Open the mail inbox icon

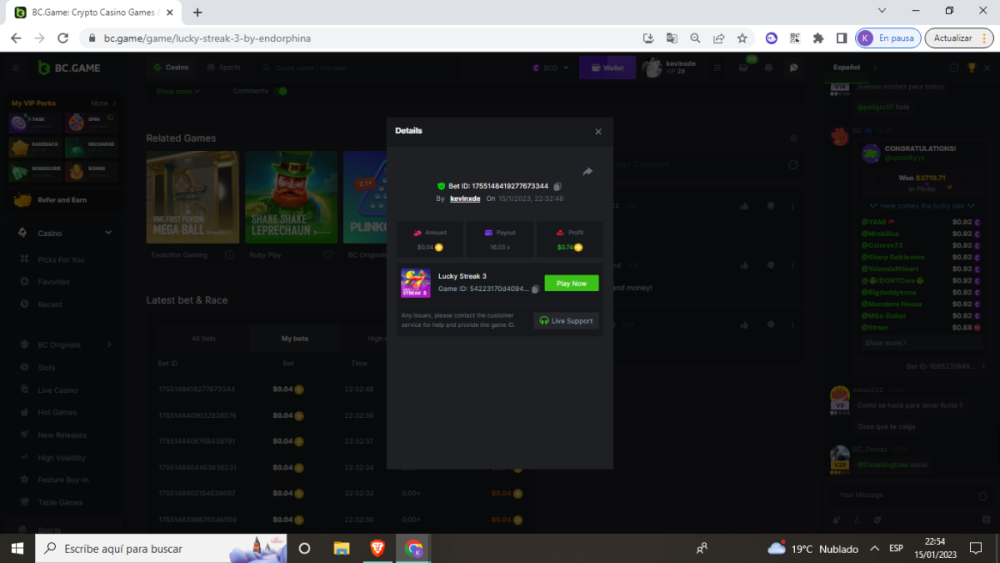coord(743,67)
